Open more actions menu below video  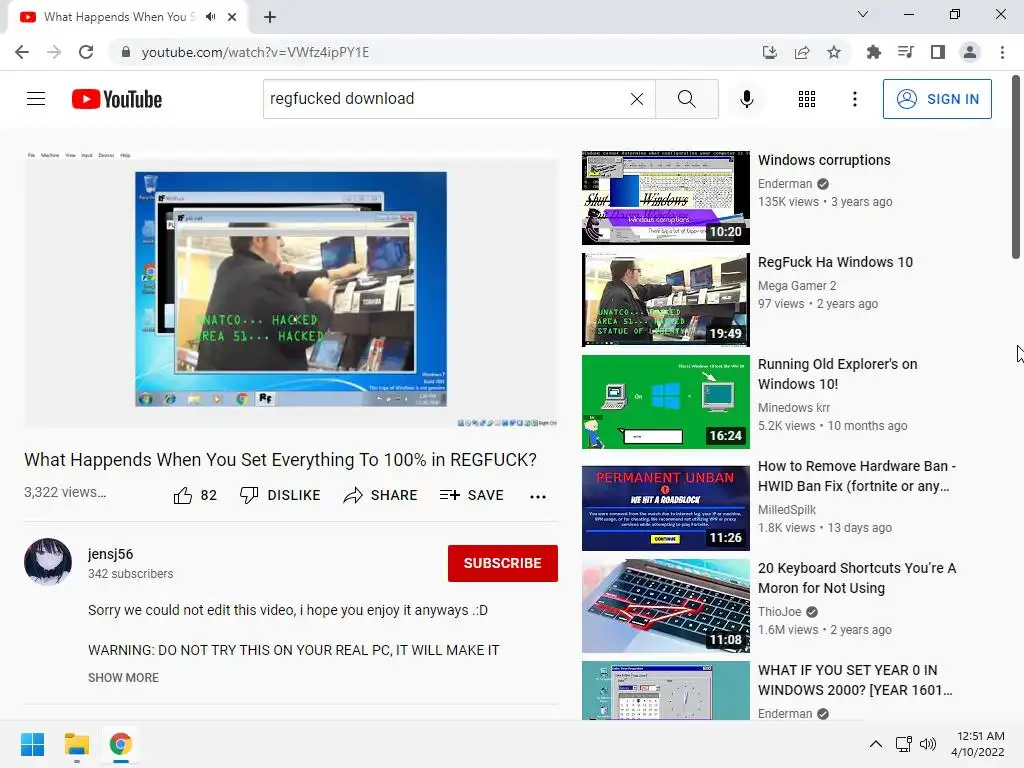click(x=537, y=497)
